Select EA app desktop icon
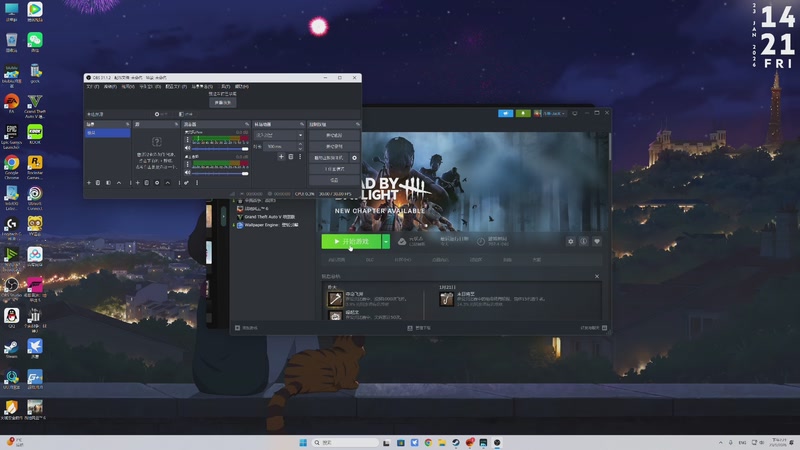 11,104
